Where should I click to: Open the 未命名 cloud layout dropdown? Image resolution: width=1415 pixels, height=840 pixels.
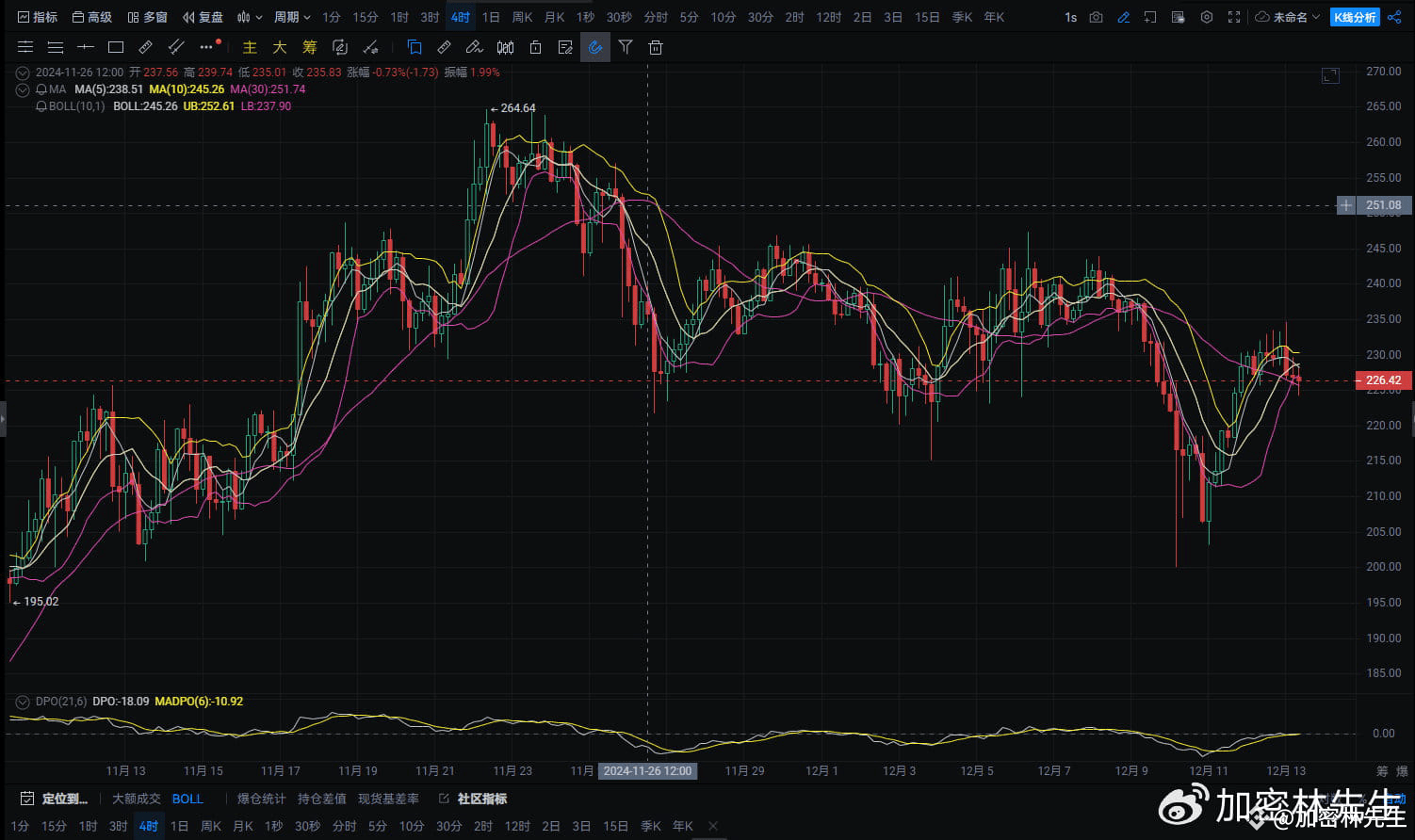pos(1288,17)
